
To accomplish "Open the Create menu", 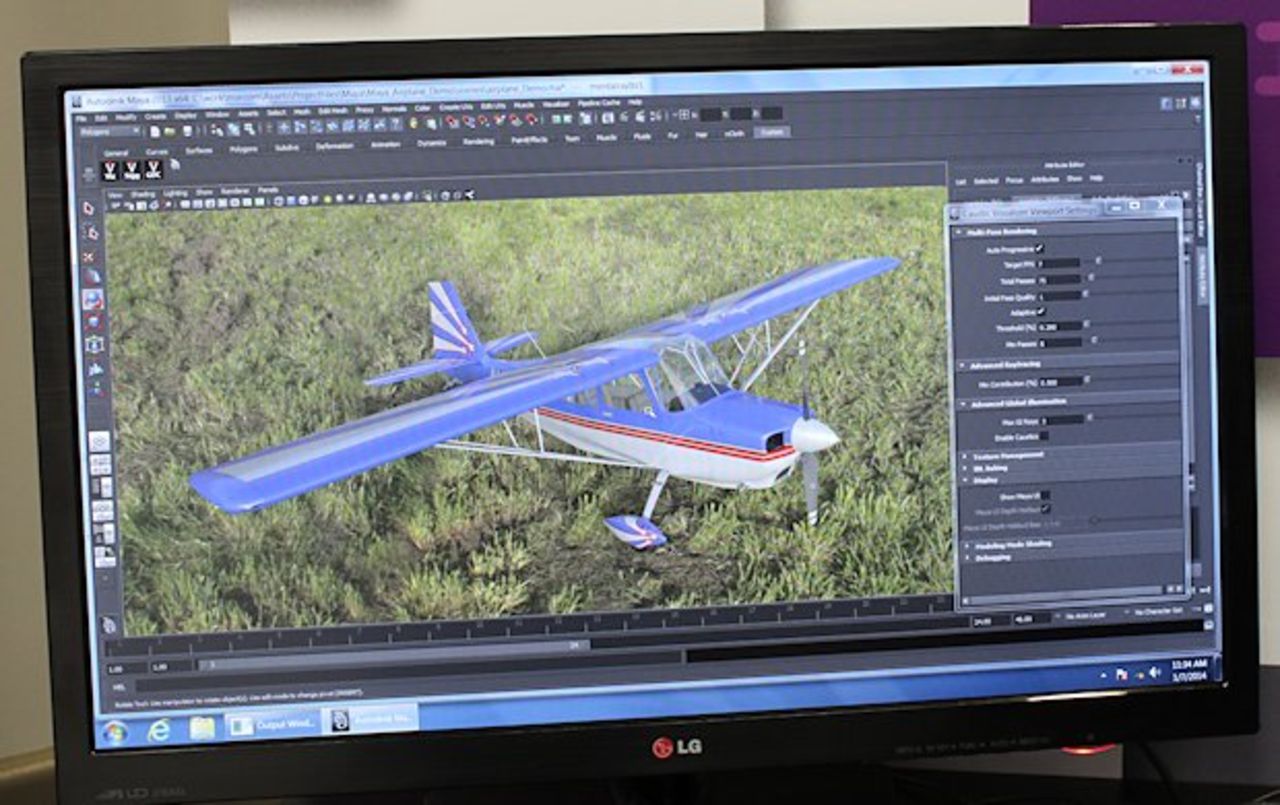I will [x=155, y=116].
